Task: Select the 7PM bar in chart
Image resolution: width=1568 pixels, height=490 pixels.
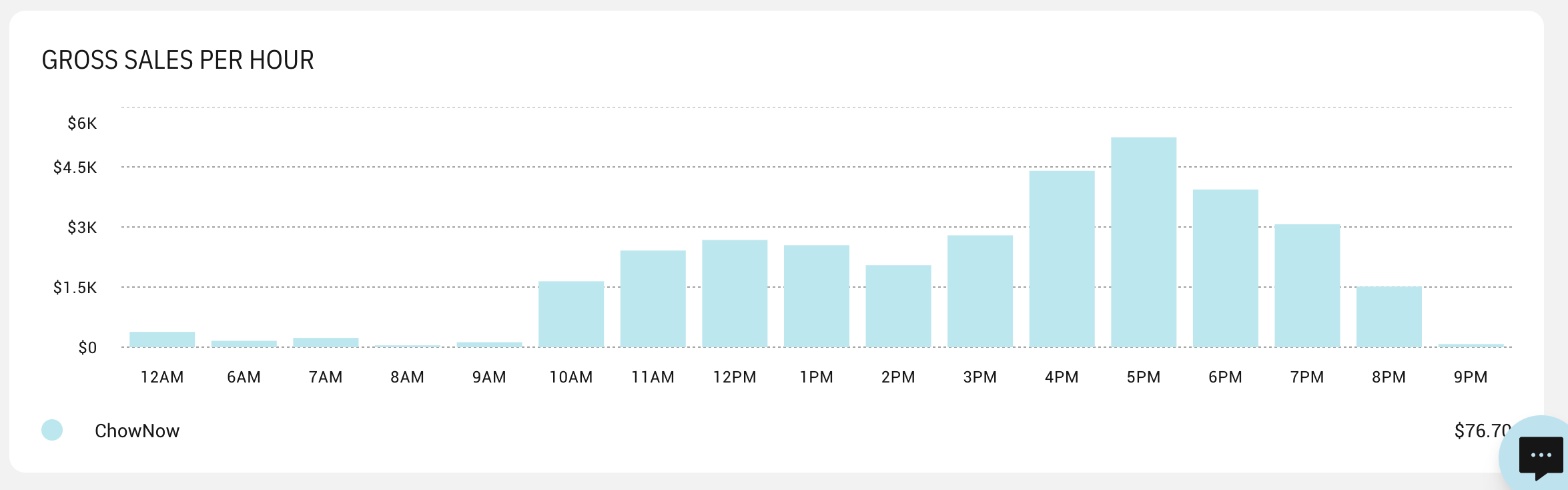Action: click(x=1306, y=286)
